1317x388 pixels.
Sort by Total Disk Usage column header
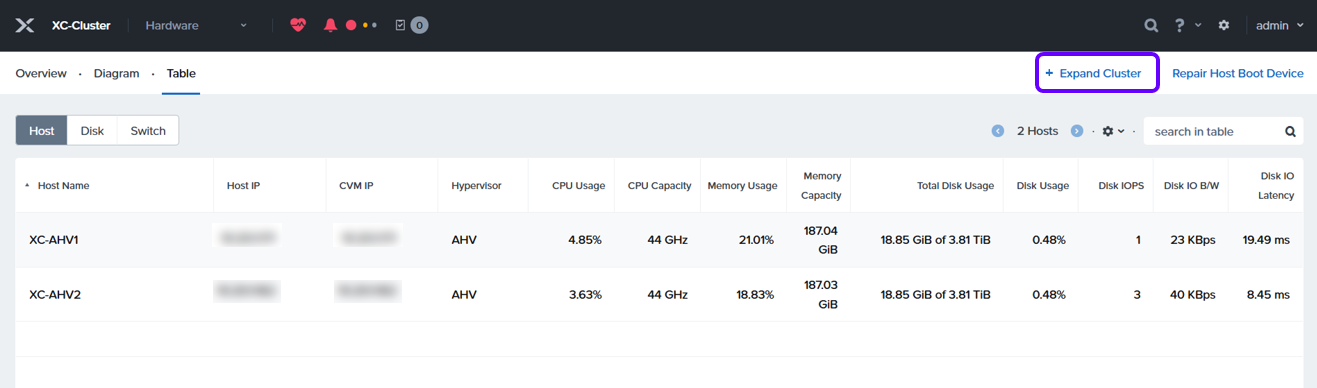955,185
